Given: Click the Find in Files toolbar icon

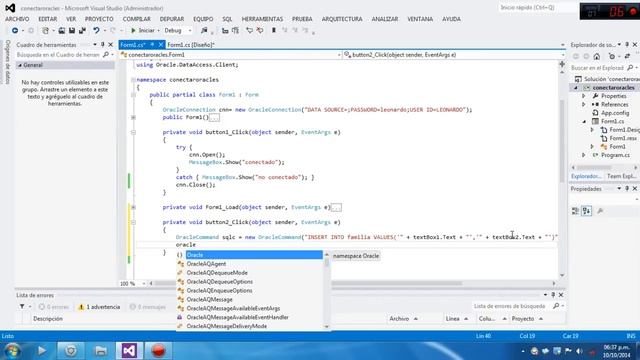Looking at the screenshot, I should click(204, 31).
